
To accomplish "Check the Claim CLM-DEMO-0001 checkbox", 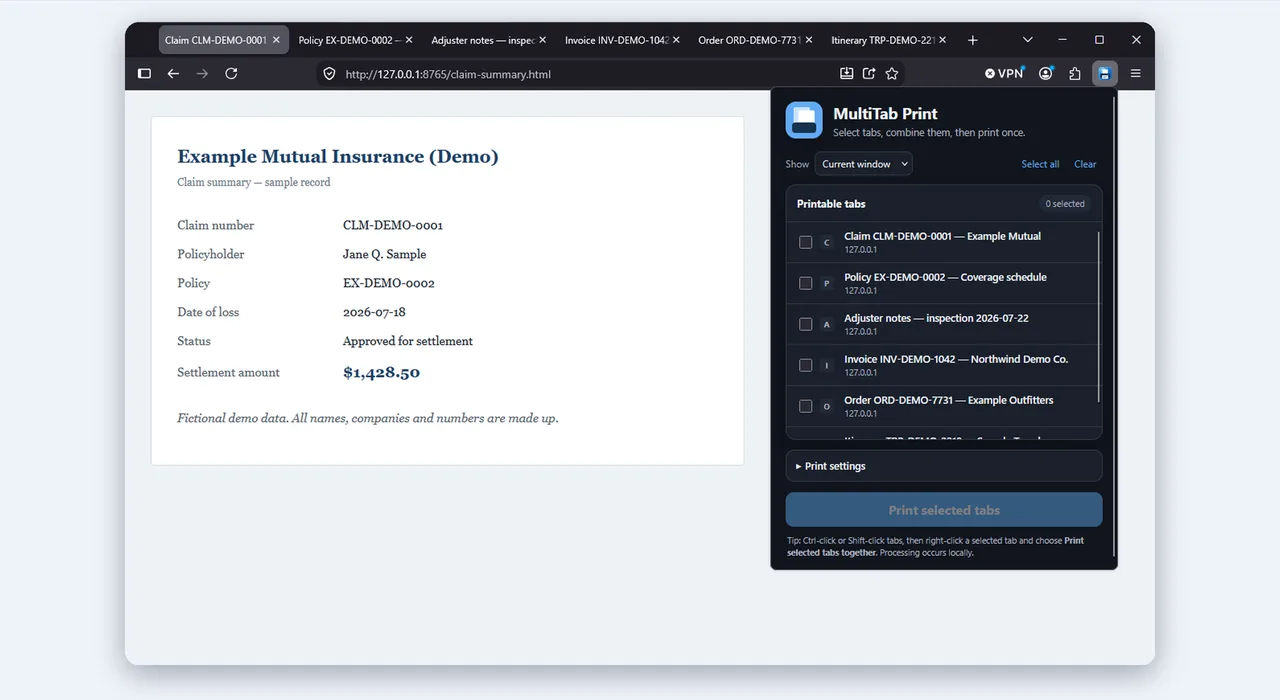I will (806, 242).
